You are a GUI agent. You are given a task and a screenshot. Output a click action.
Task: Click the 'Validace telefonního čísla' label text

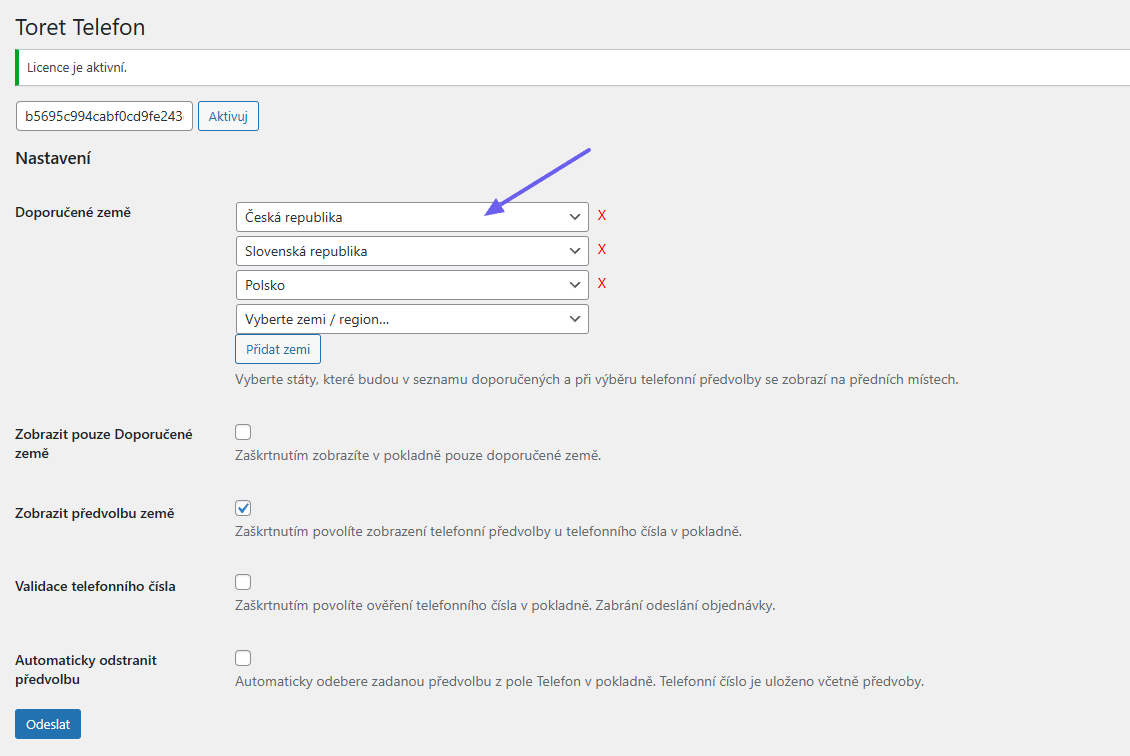tap(95, 587)
